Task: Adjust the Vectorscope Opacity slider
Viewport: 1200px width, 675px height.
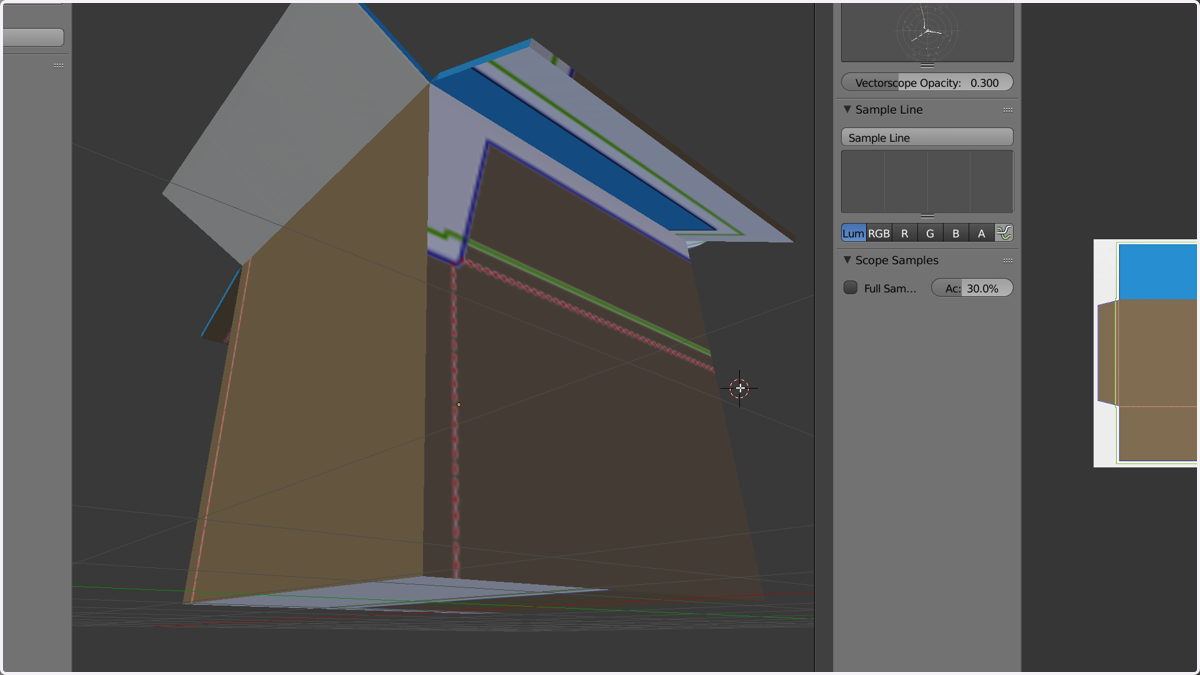Action: click(x=927, y=83)
